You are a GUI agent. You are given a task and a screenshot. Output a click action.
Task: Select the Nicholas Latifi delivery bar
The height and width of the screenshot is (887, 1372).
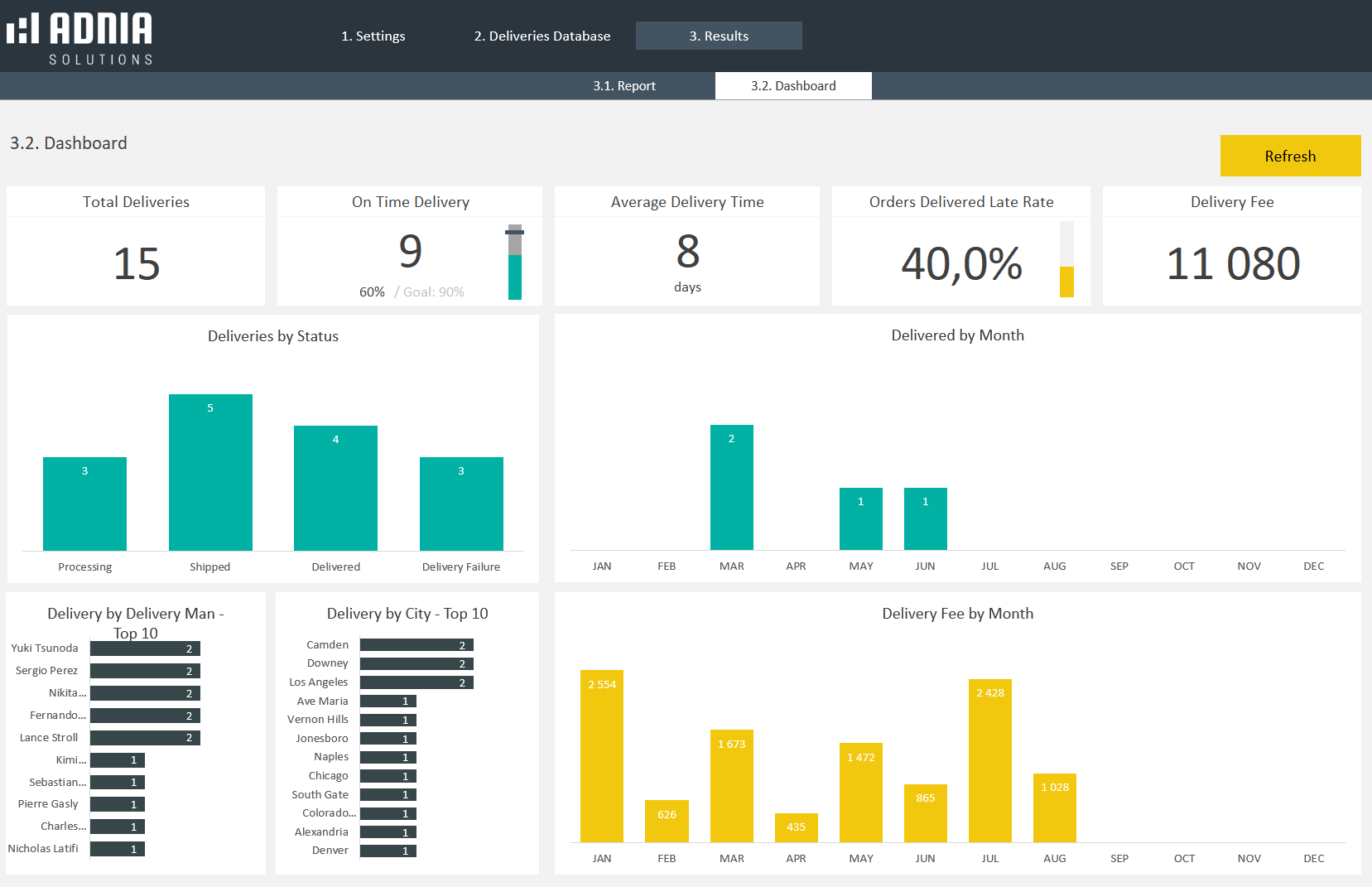[x=118, y=849]
